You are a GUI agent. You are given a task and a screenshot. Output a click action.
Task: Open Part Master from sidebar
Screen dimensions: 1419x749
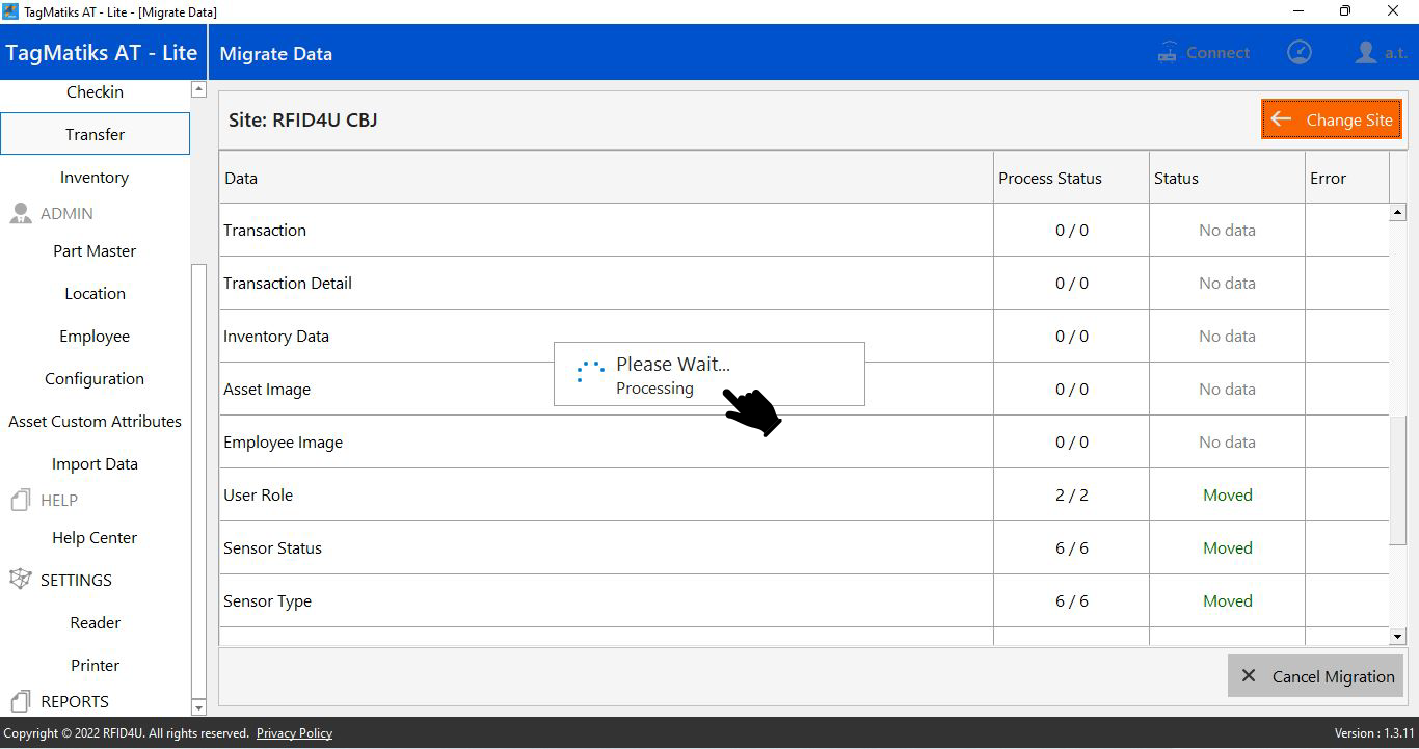pyautogui.click(x=95, y=251)
